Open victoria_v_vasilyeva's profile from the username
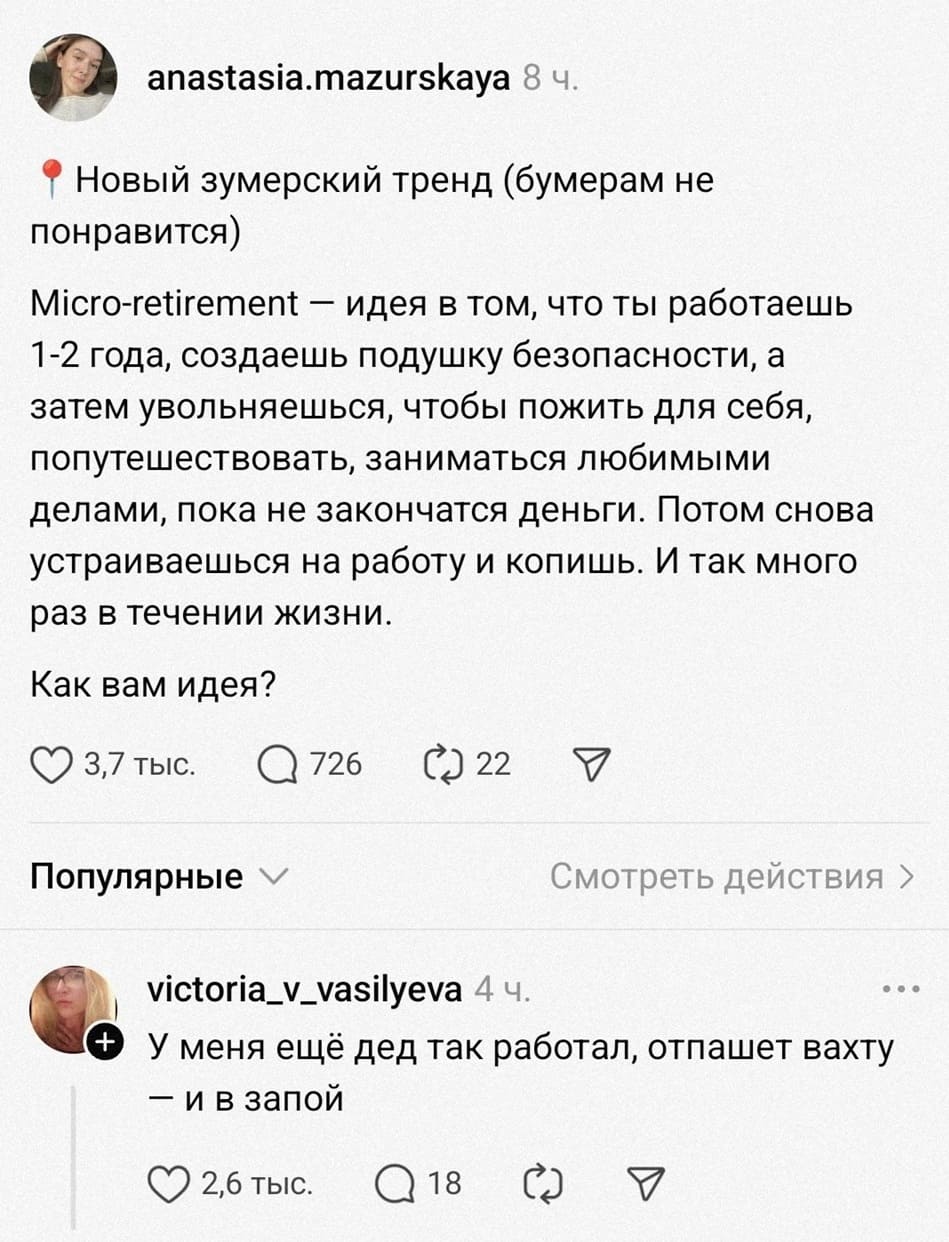 (304, 990)
